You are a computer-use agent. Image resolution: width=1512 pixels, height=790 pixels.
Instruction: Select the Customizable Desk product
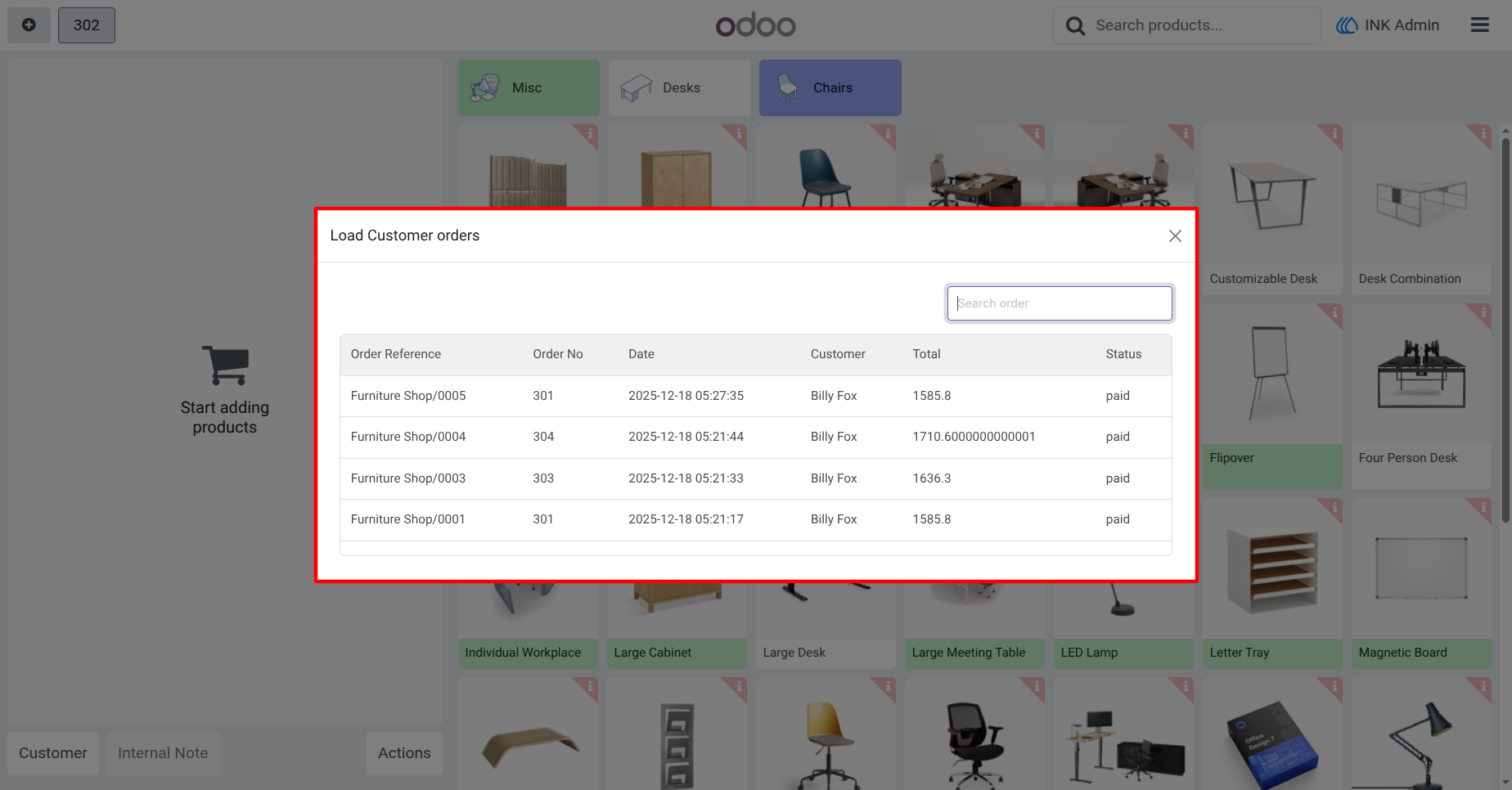pyautogui.click(x=1272, y=209)
